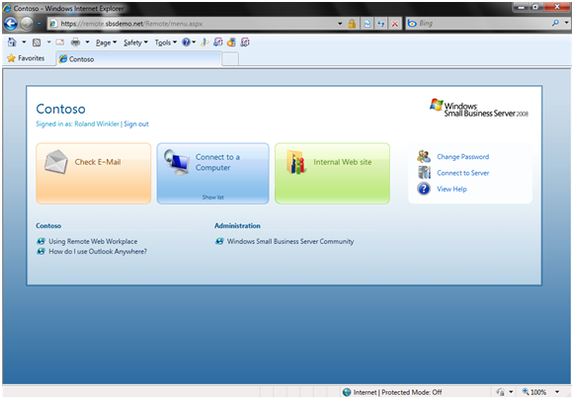Click the Connect to Server tower icon
This screenshot has height=400, width=574.
[424, 172]
